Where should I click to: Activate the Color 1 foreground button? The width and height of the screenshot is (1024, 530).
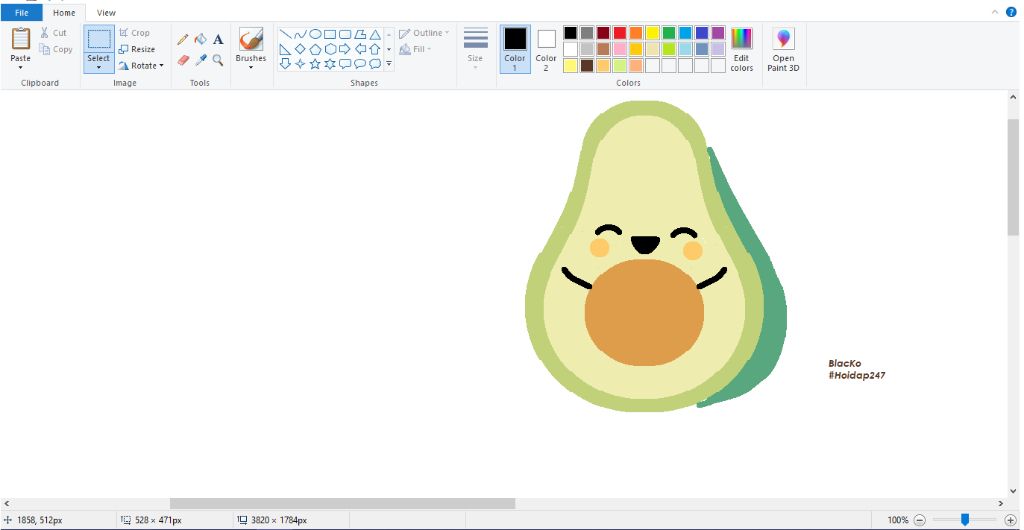click(x=515, y=50)
